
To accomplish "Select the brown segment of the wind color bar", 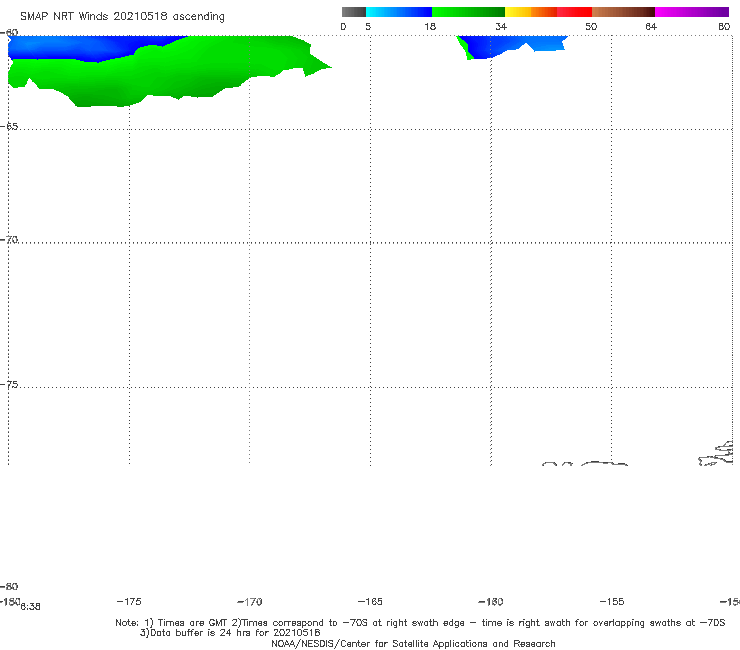I will click(x=623, y=12).
